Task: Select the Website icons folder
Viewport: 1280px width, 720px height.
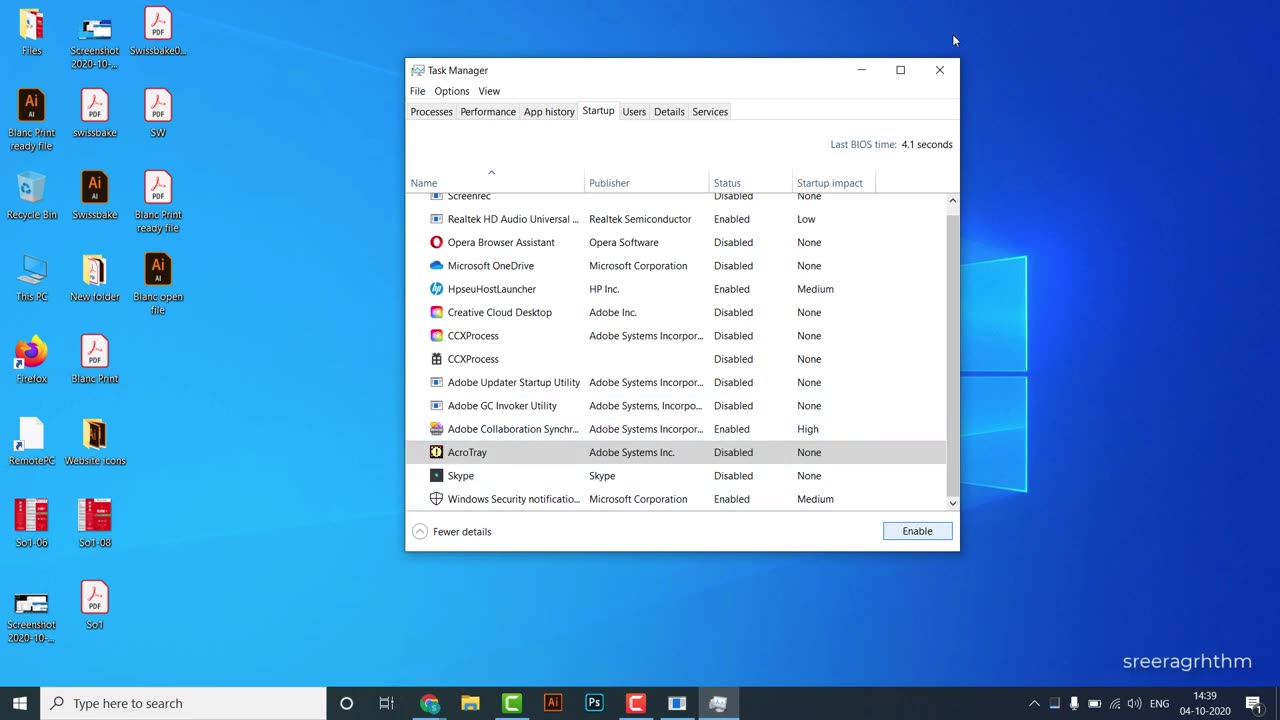Action: [x=95, y=441]
